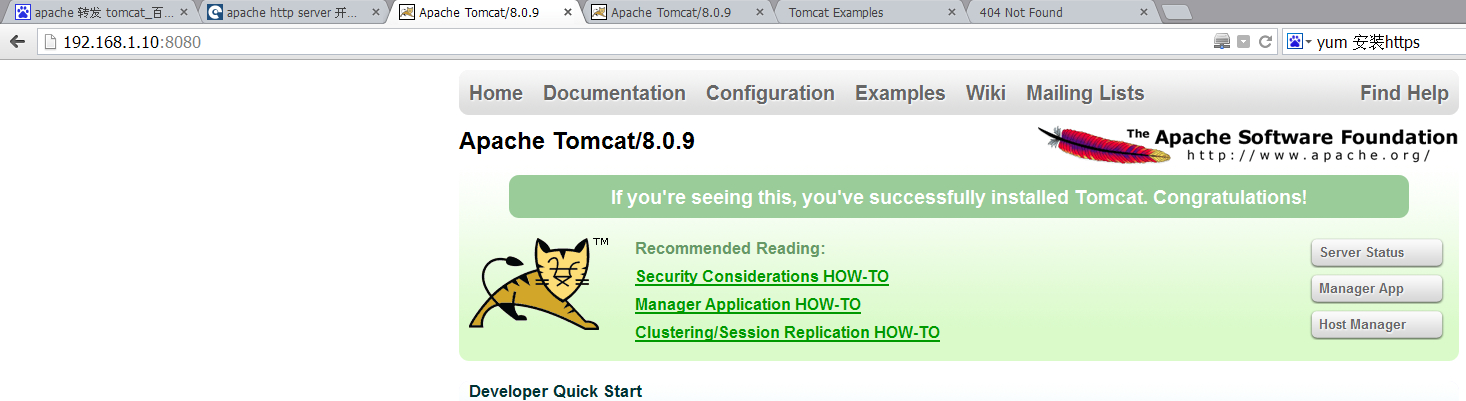
Task: Click the favicon of the 'apache http server' tab
Action: tap(214, 13)
